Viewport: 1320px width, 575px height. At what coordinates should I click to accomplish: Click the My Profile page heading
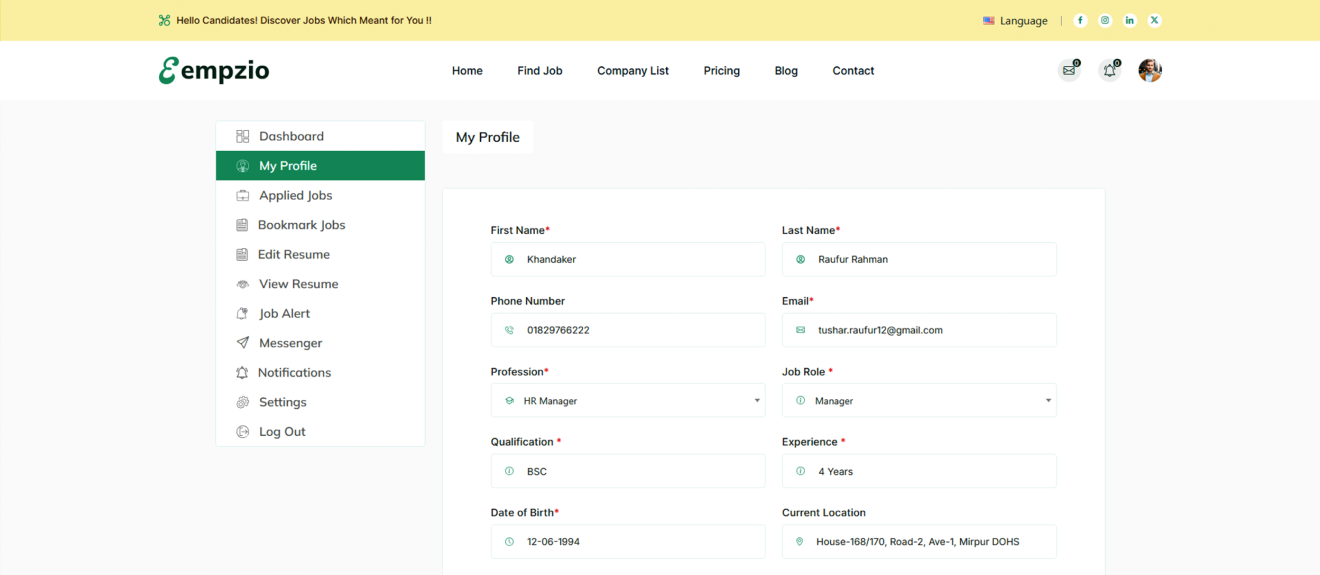click(488, 138)
